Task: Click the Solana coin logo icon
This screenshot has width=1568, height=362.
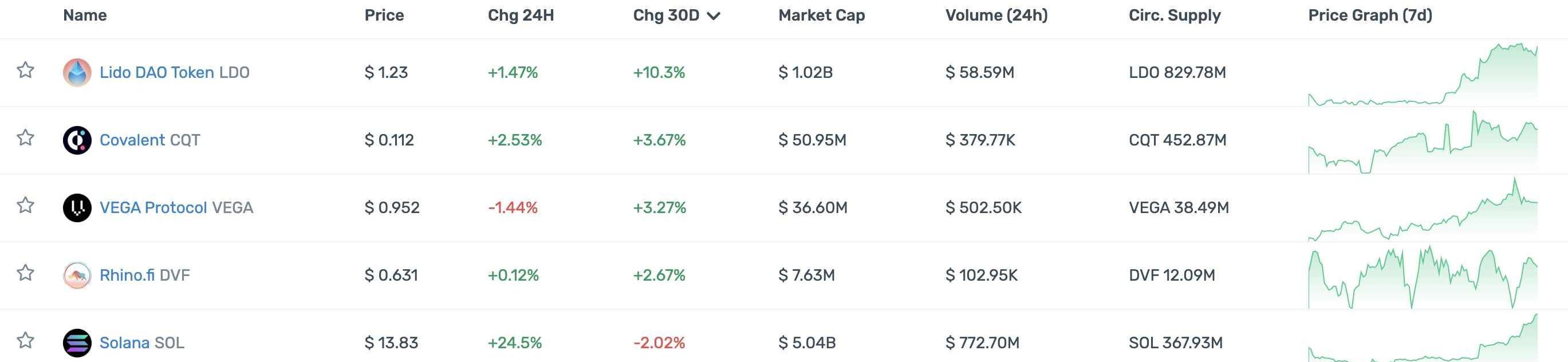Action: (77, 343)
